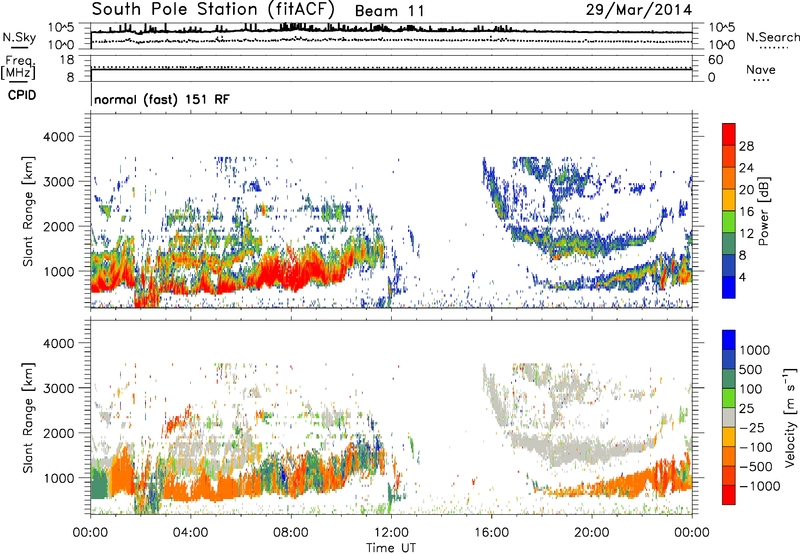Click the power range-time plot panel
800x554 pixels.
click(391, 211)
